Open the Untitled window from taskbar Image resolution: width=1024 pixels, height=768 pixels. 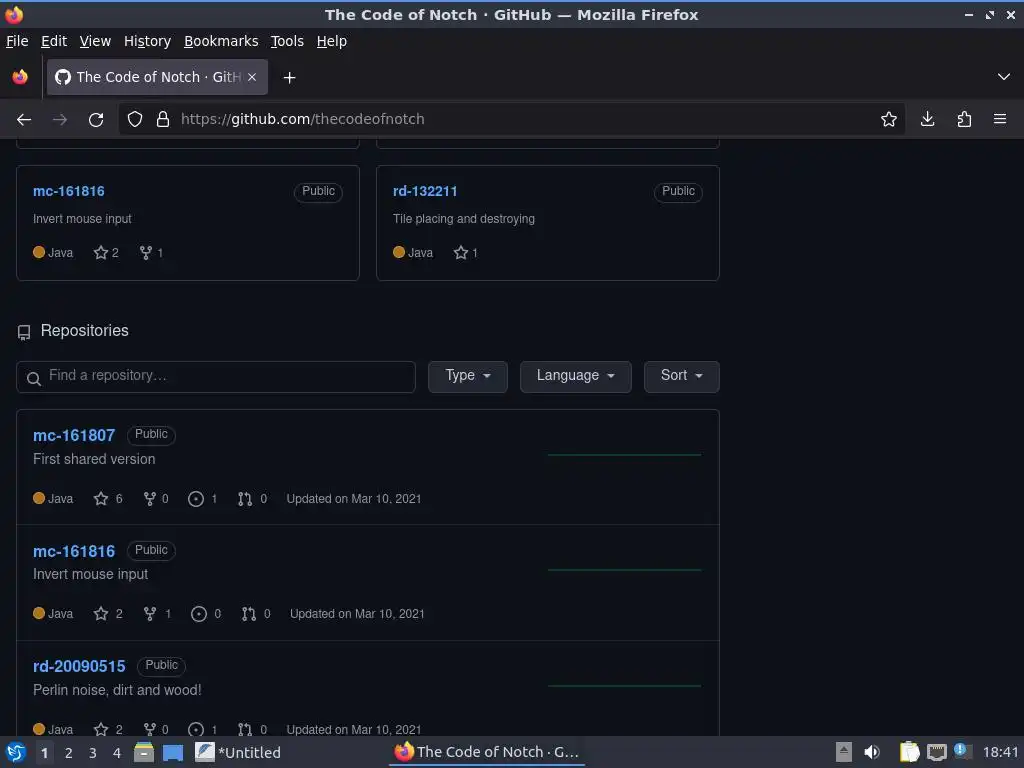pyautogui.click(x=238, y=753)
